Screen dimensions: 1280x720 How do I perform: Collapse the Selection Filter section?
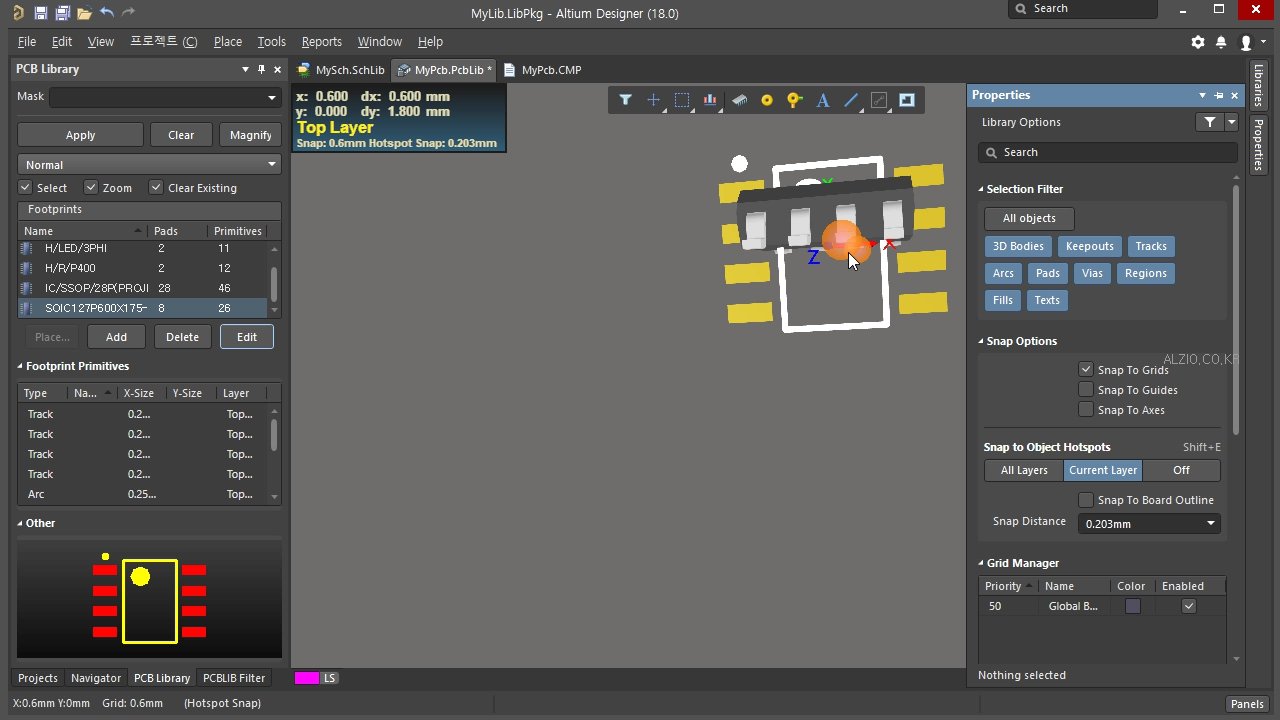tap(981, 189)
